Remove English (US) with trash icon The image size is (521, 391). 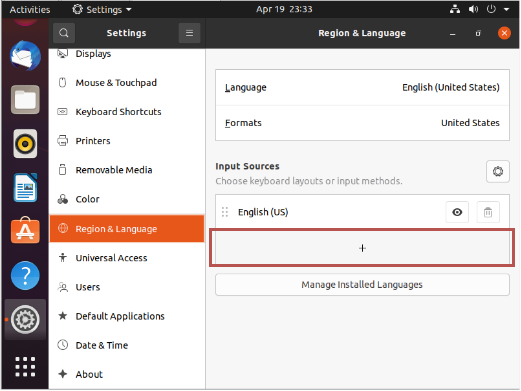click(488, 212)
